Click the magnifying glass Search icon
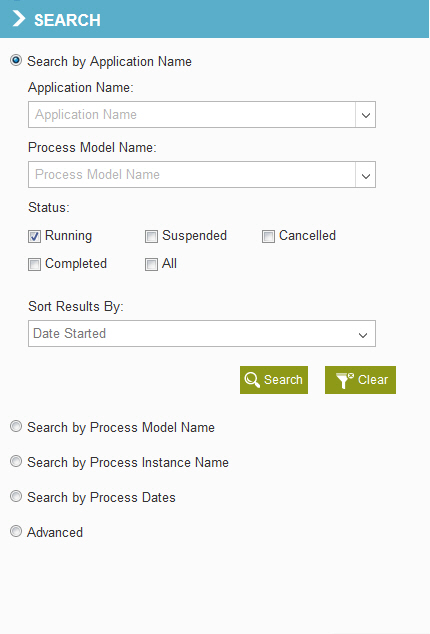This screenshot has height=634, width=430. pos(252,380)
